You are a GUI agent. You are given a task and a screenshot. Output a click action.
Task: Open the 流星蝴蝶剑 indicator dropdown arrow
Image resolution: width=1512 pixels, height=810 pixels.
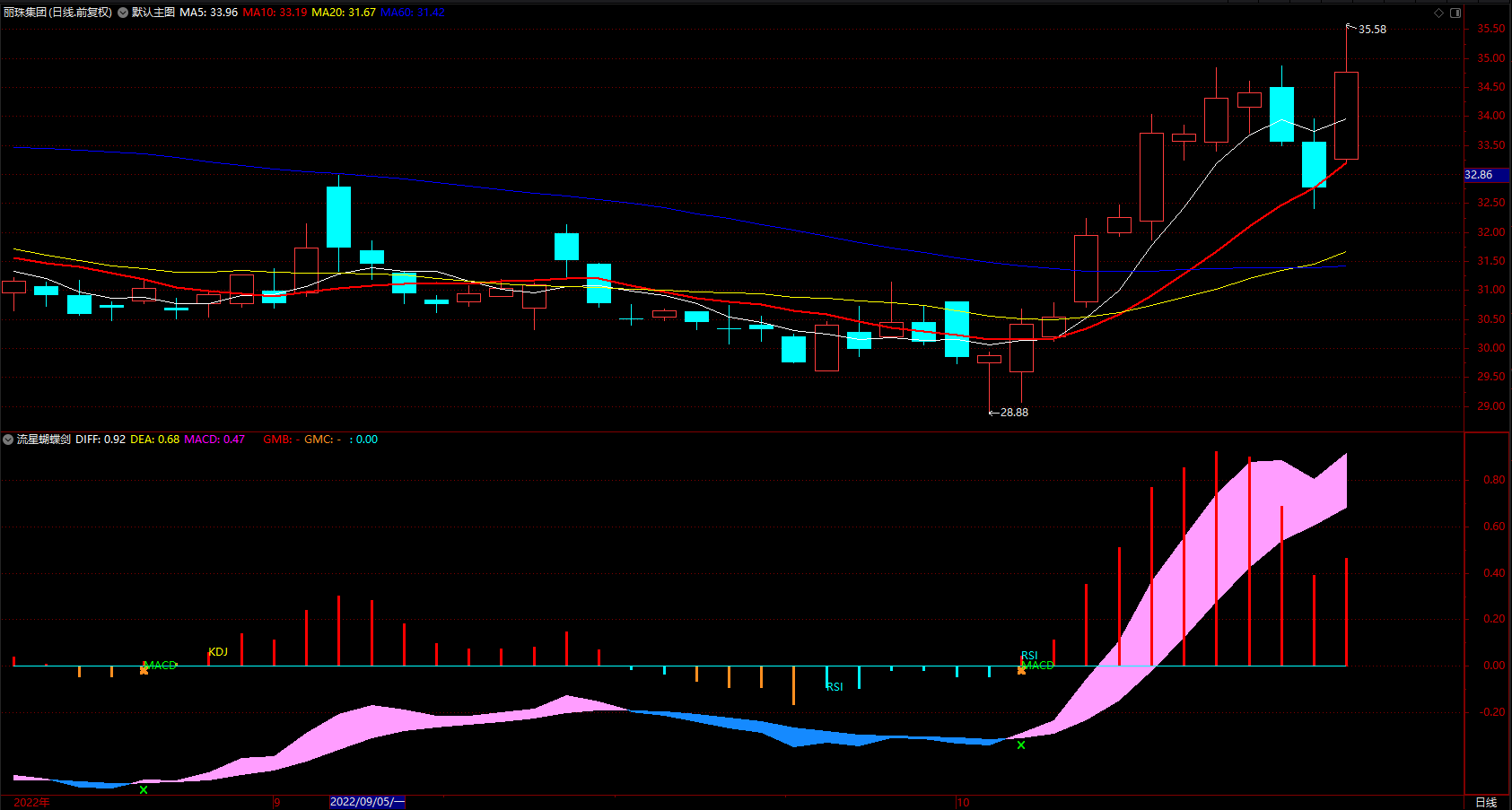point(8,440)
